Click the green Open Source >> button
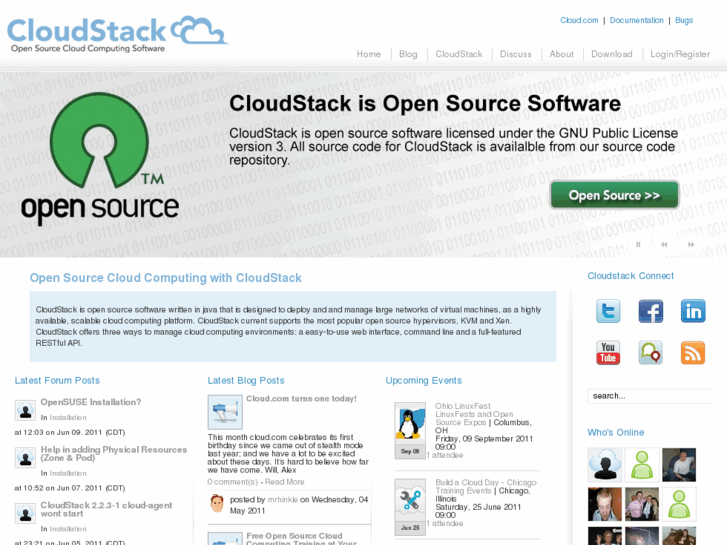727x545 pixels. click(x=614, y=195)
